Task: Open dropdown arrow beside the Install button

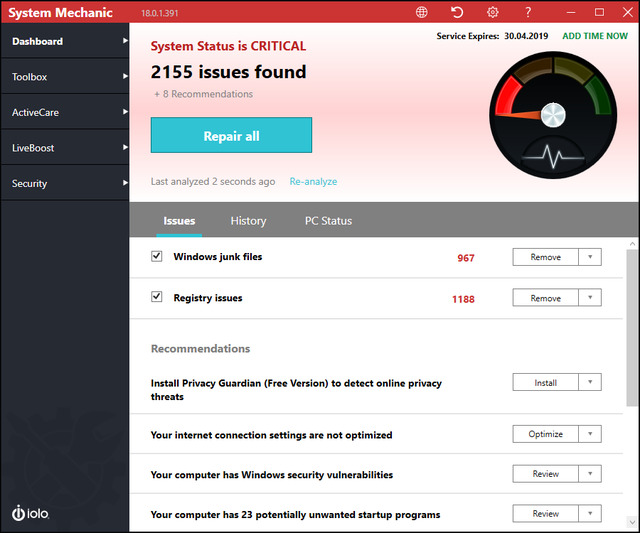Action: [x=590, y=382]
